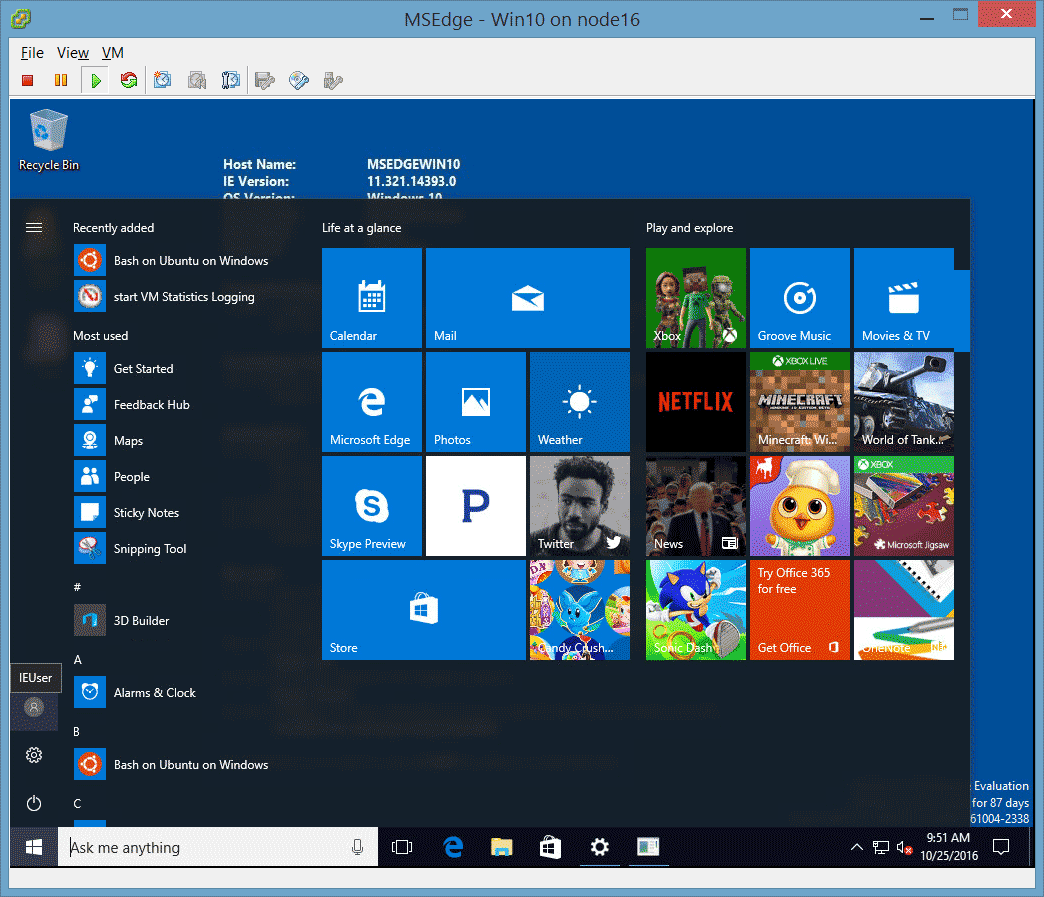This screenshot has height=897, width=1044.
Task: Open Sticky Notes
Action: (127, 512)
